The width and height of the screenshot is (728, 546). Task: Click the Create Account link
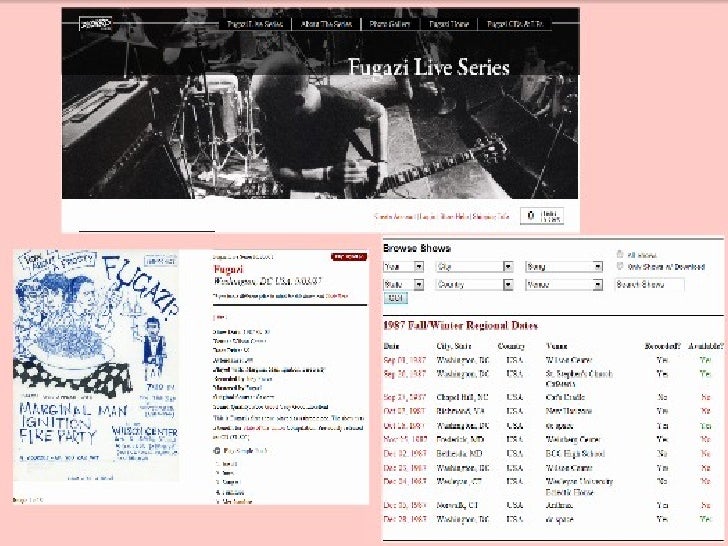pos(394,216)
